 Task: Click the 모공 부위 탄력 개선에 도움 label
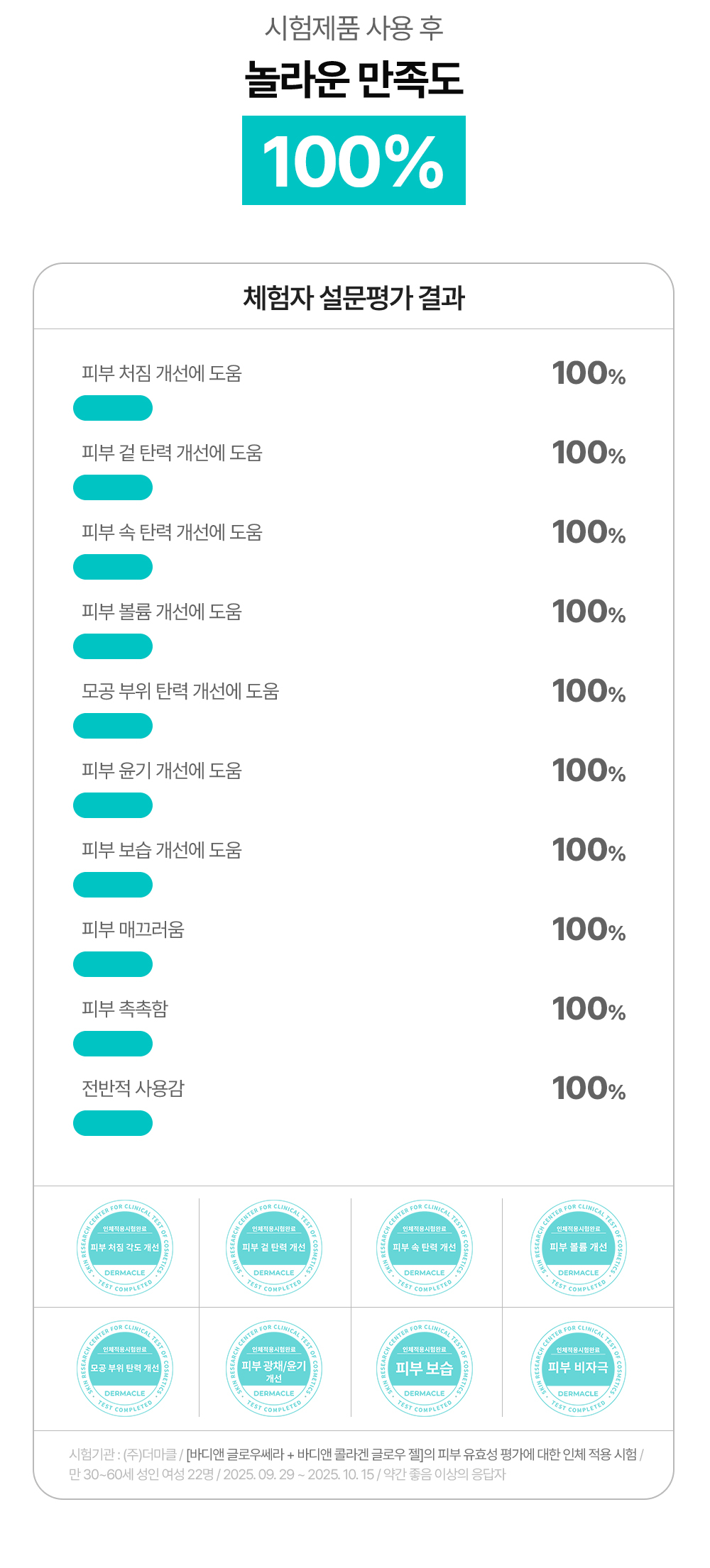click(x=180, y=691)
